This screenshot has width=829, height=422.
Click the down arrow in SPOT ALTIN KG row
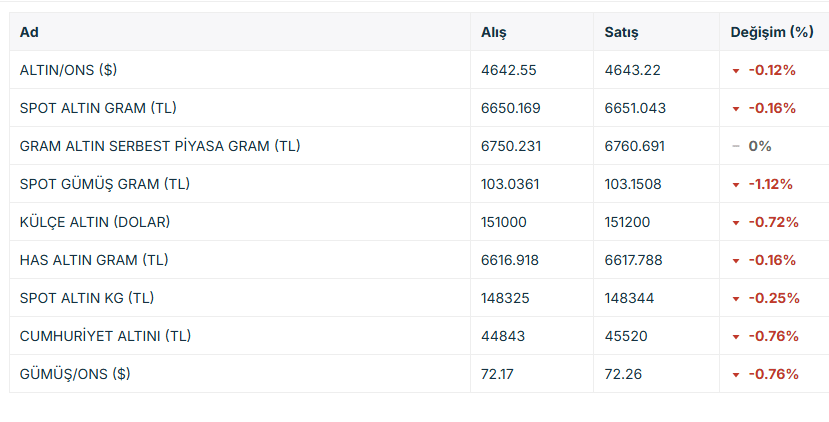pyautogui.click(x=735, y=299)
